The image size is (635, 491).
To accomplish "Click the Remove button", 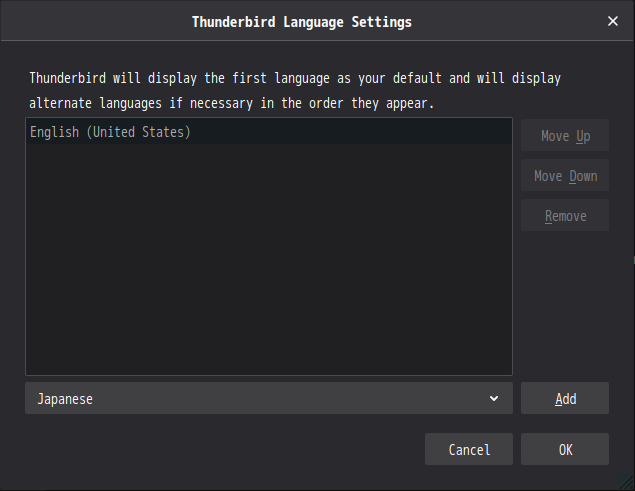I will 565,216.
